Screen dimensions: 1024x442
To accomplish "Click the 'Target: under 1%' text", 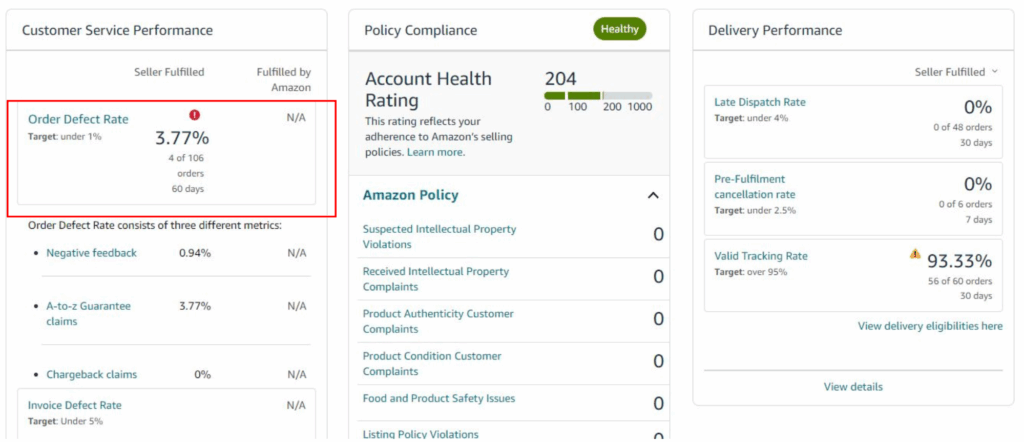I will tap(65, 136).
